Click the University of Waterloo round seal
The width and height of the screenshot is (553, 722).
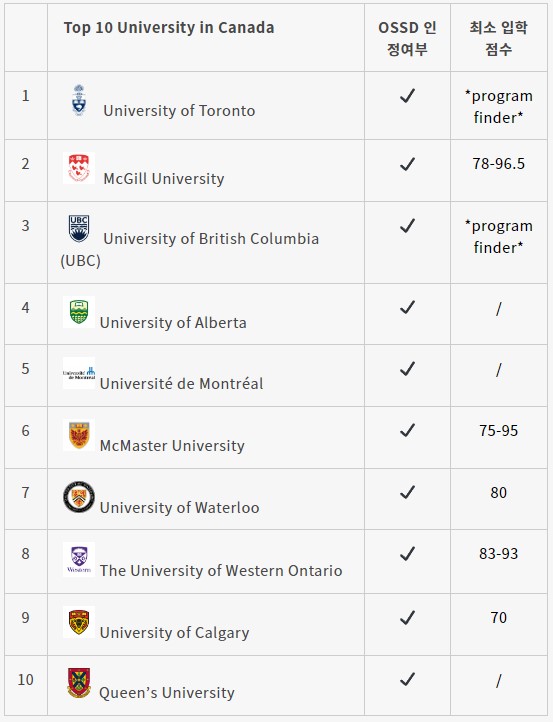coord(79,497)
